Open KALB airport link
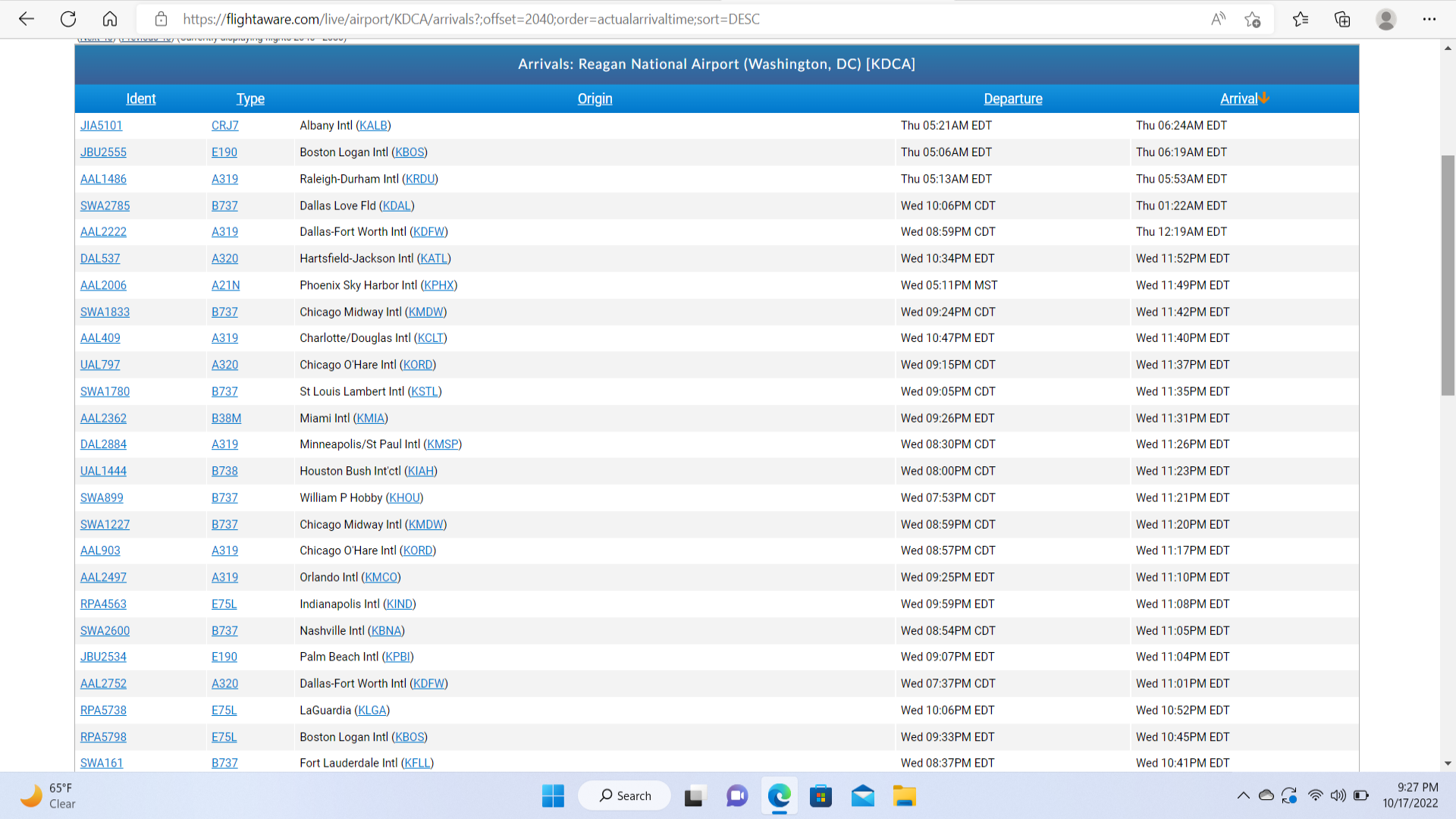 (x=373, y=126)
